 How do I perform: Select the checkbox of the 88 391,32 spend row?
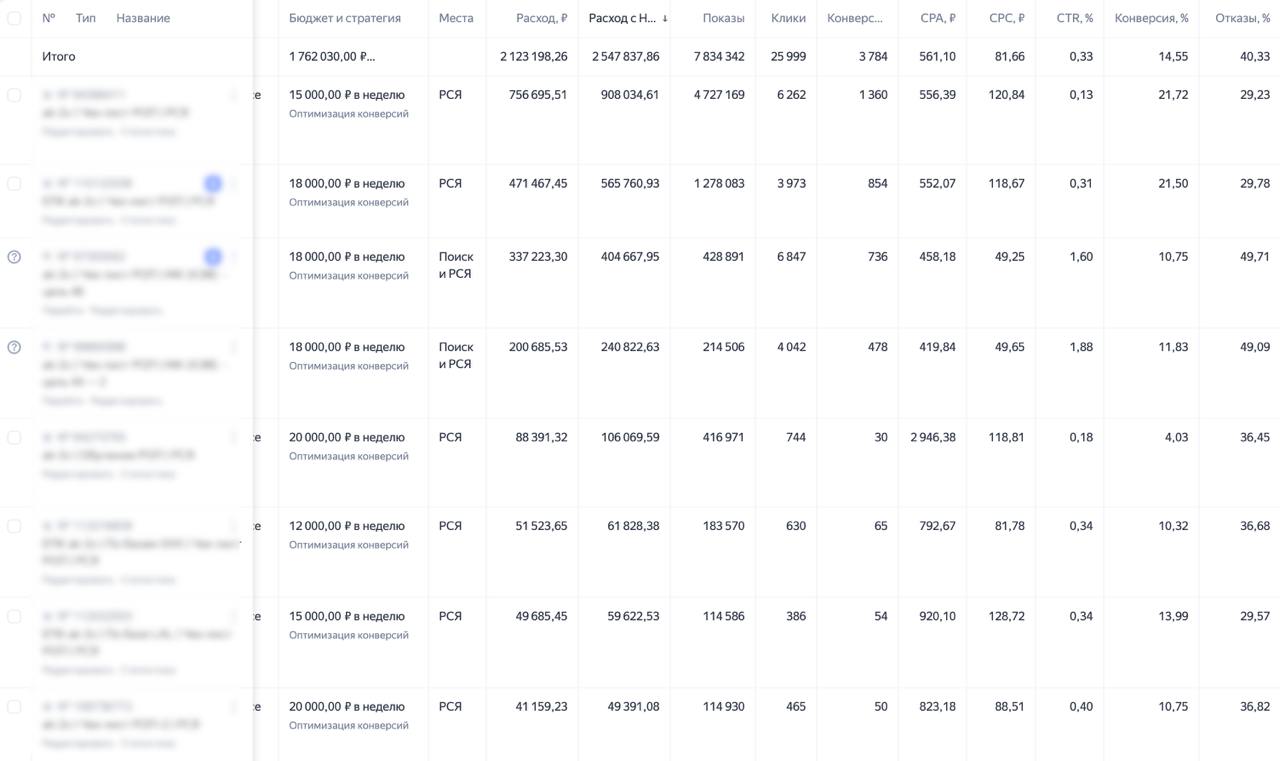tap(14, 437)
